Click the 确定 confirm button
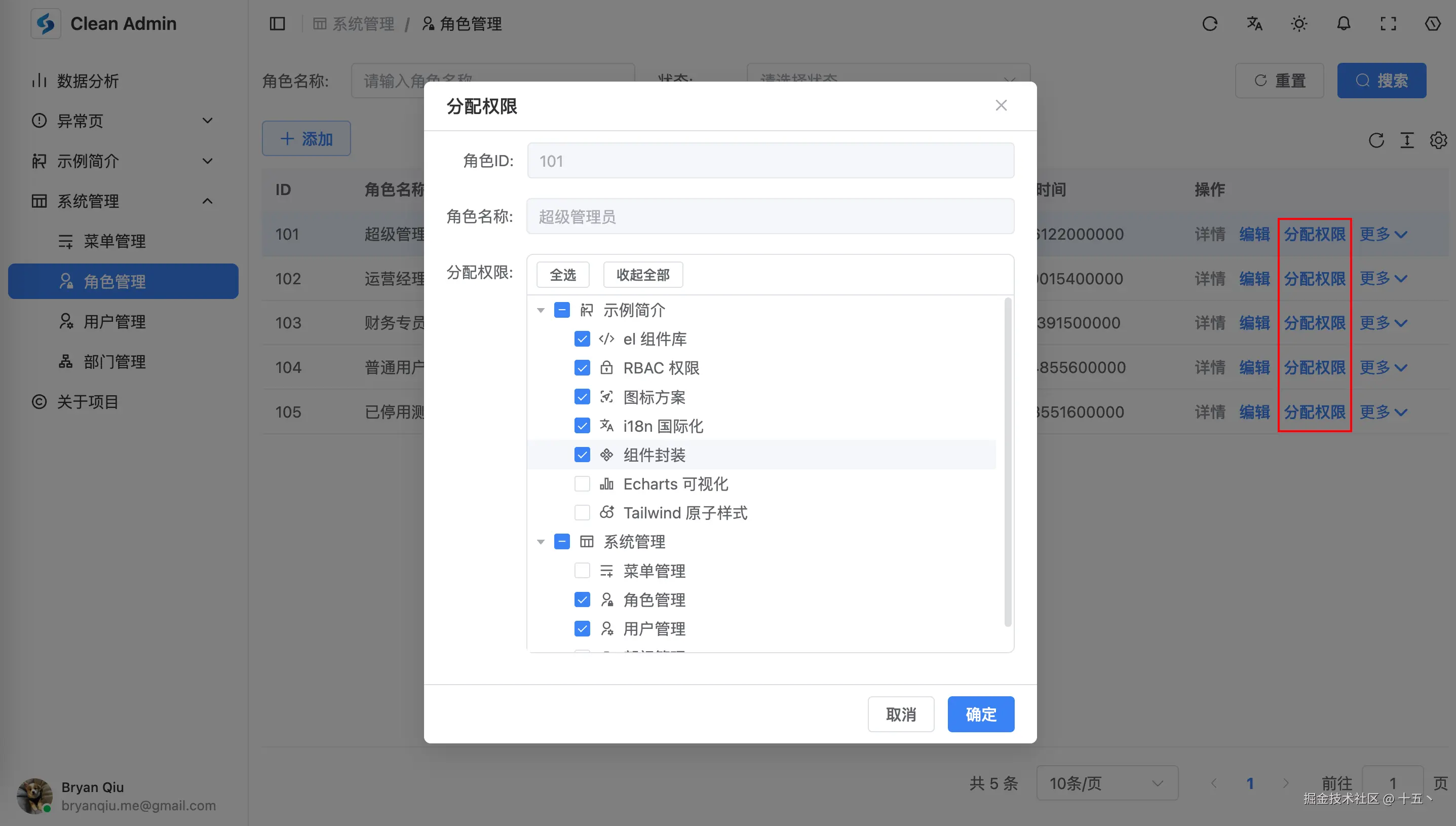The image size is (1456, 826). pyautogui.click(x=980, y=714)
